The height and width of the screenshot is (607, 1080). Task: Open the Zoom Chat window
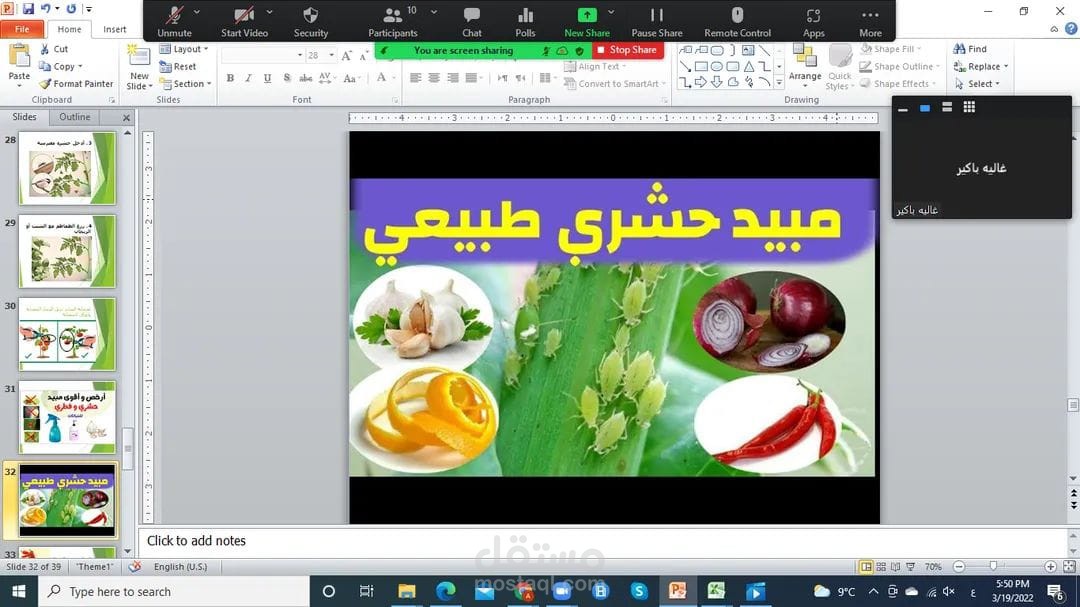[x=472, y=21]
